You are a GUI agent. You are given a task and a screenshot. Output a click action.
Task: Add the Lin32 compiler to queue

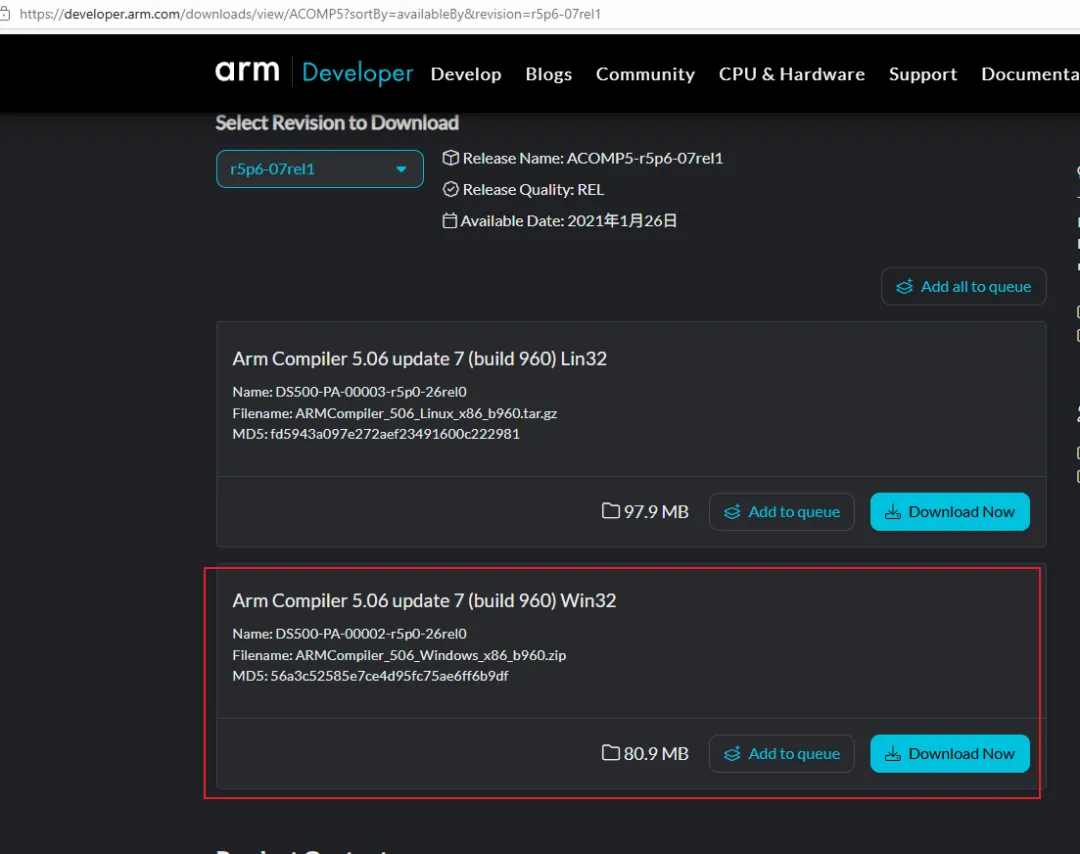point(782,512)
